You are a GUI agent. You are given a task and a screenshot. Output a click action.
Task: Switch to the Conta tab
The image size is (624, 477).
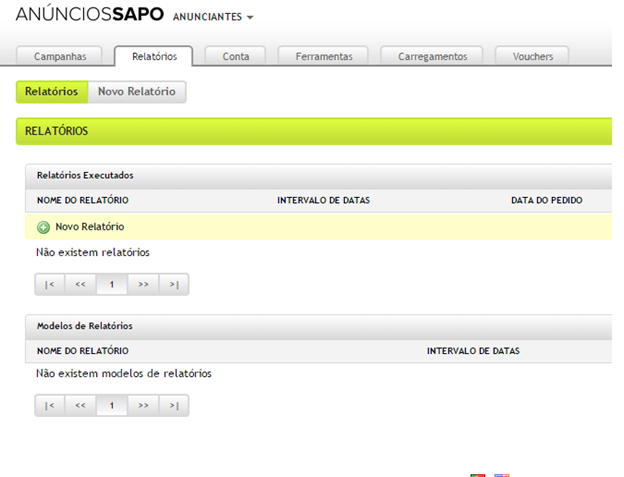point(235,56)
